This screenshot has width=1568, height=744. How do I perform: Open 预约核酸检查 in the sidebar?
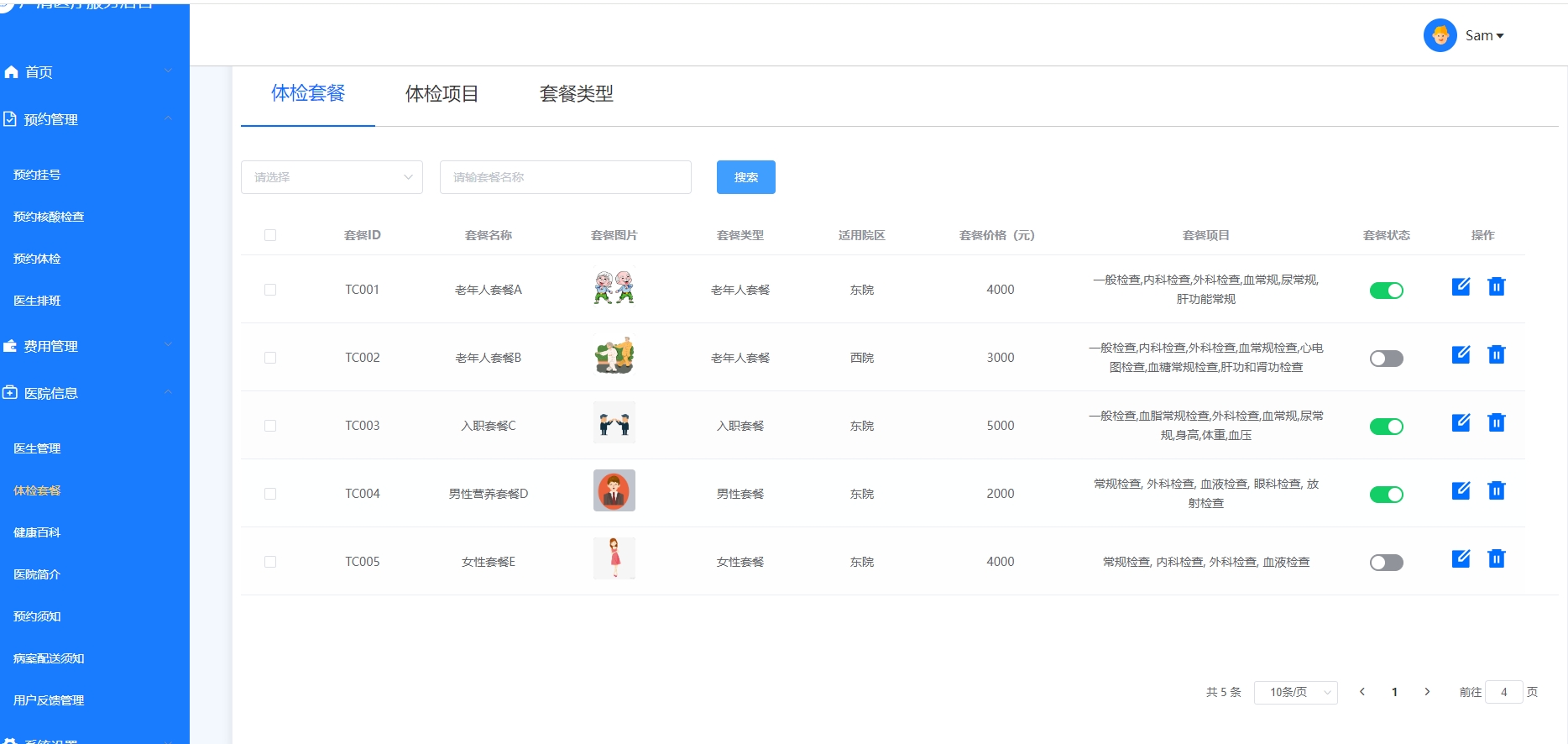pos(49,217)
